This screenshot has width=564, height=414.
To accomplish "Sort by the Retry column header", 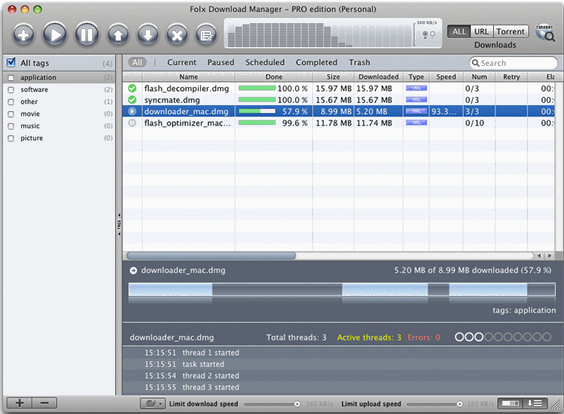I will (x=511, y=77).
